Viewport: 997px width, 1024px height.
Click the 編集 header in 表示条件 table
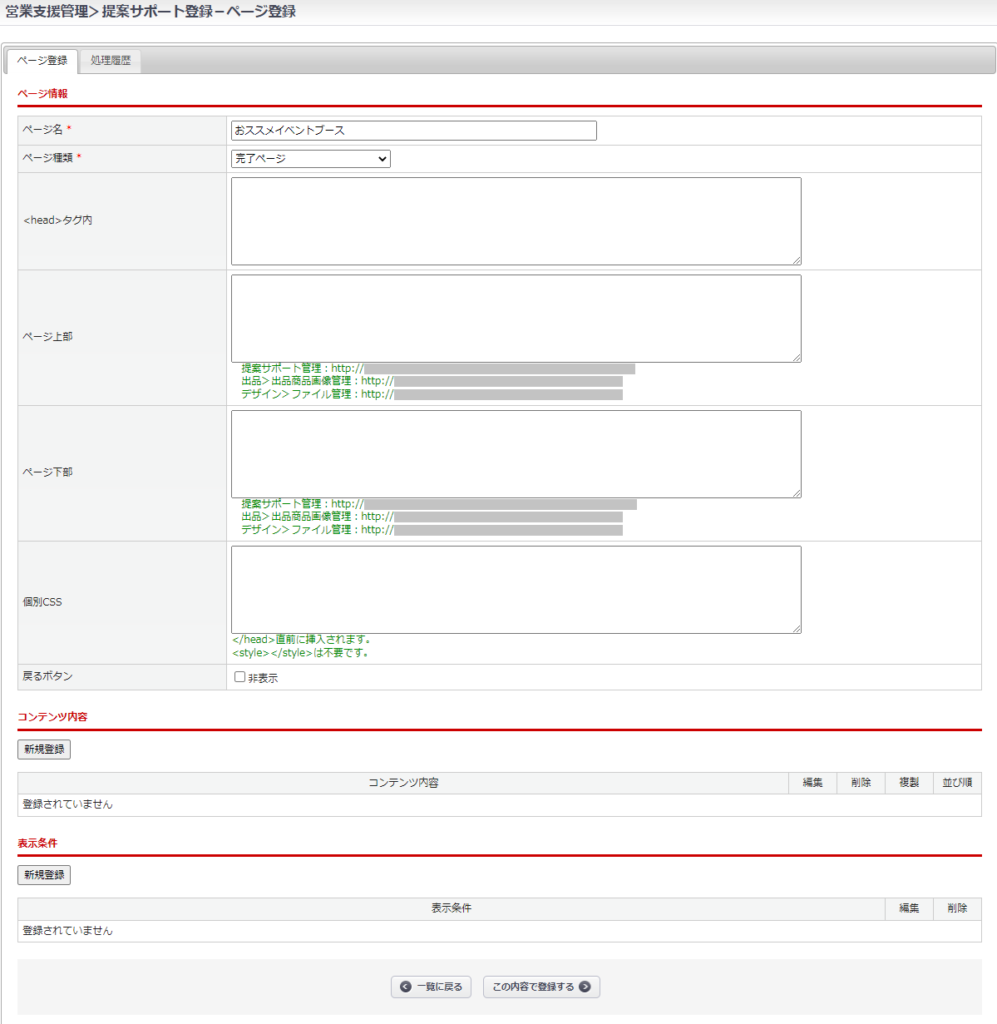pyautogui.click(x=909, y=908)
